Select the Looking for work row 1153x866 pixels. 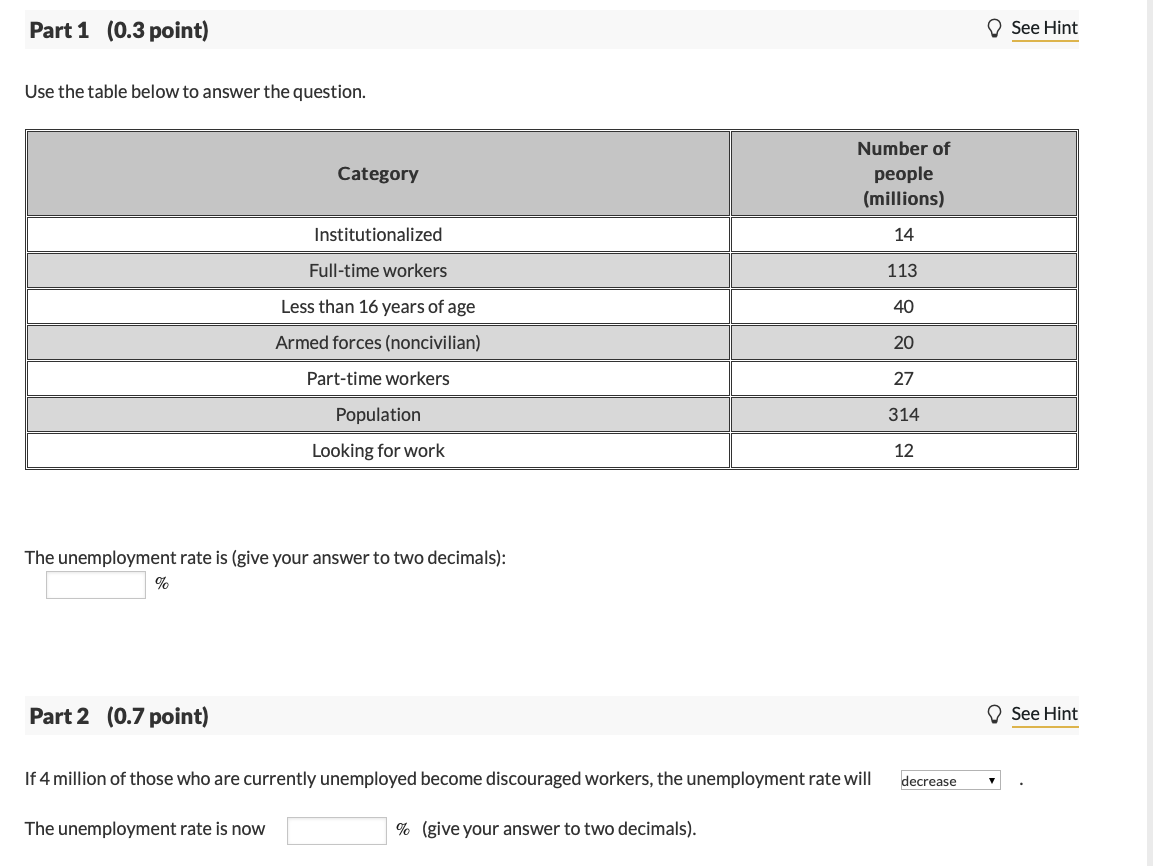point(377,450)
